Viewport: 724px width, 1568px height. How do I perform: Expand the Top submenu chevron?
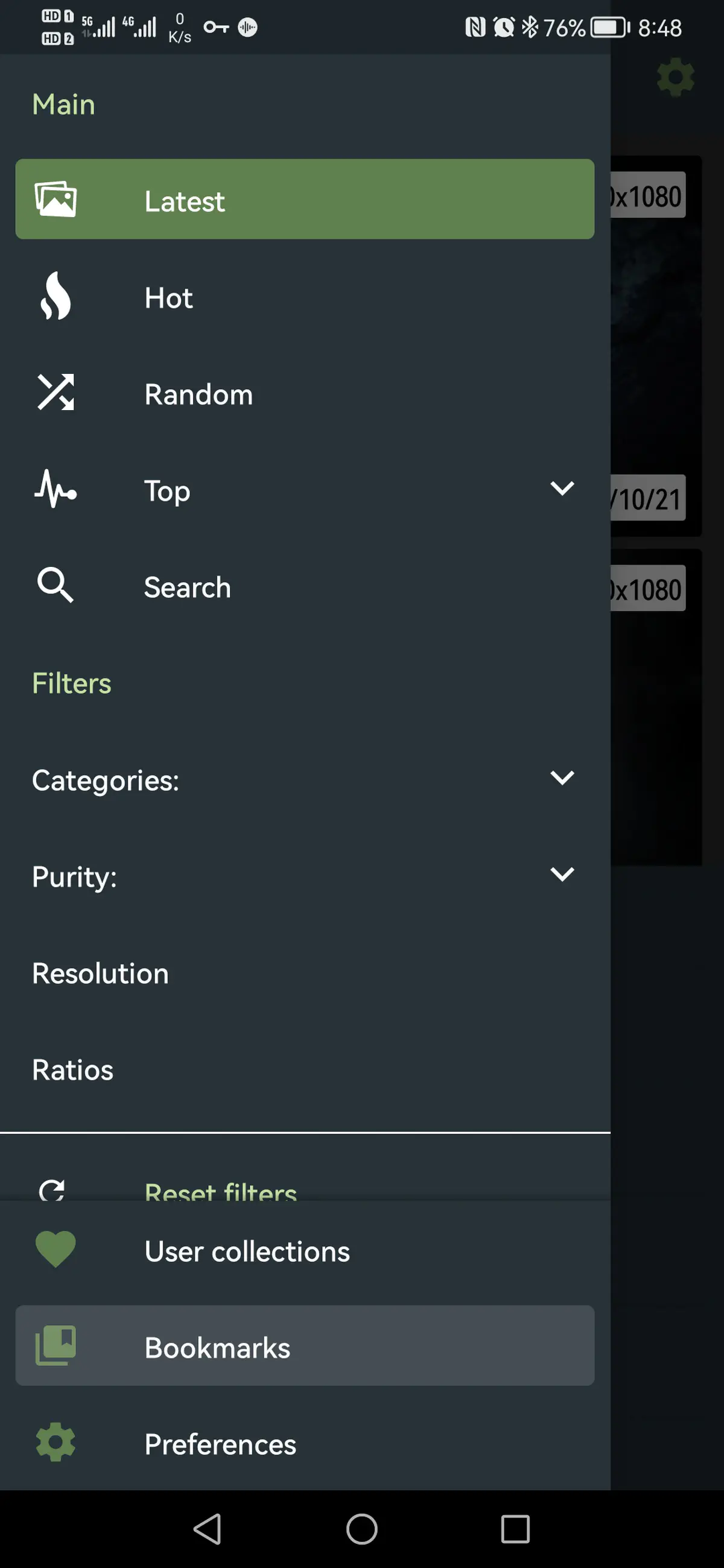(x=562, y=488)
